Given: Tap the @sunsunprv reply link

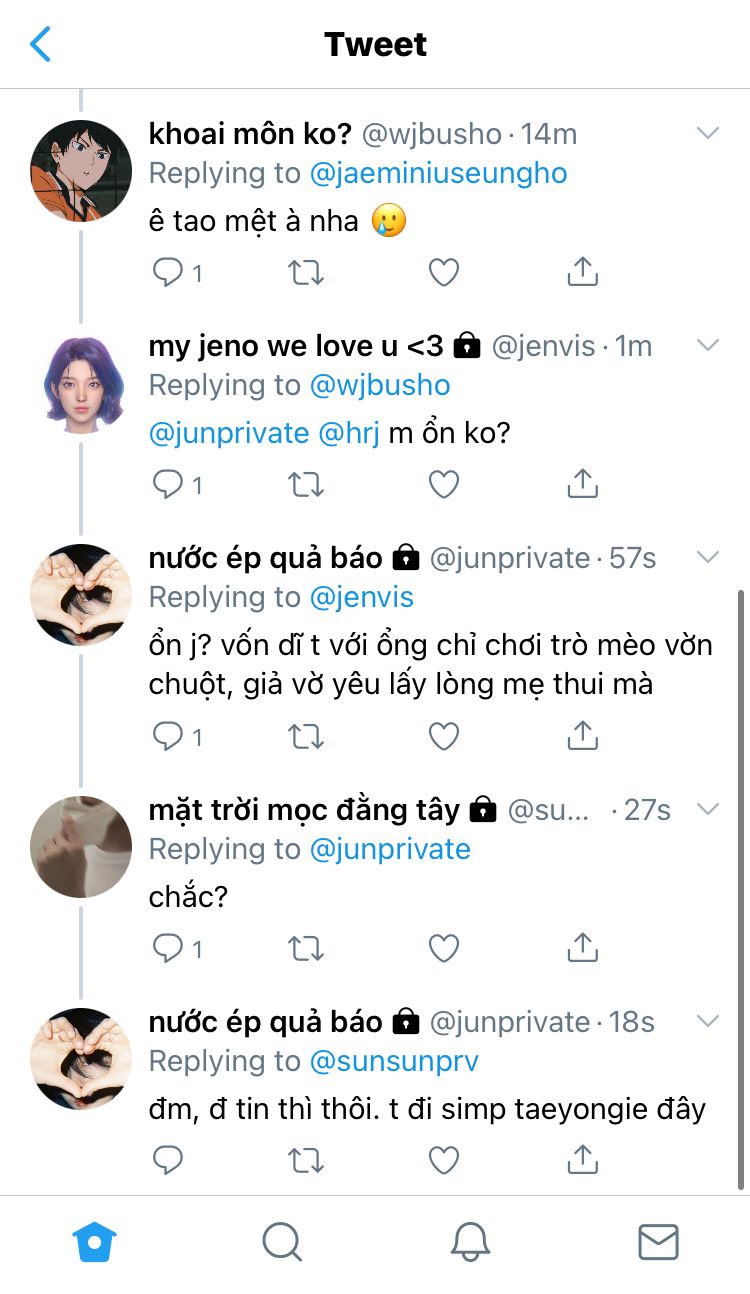Looking at the screenshot, I should pyautogui.click(x=394, y=1061).
